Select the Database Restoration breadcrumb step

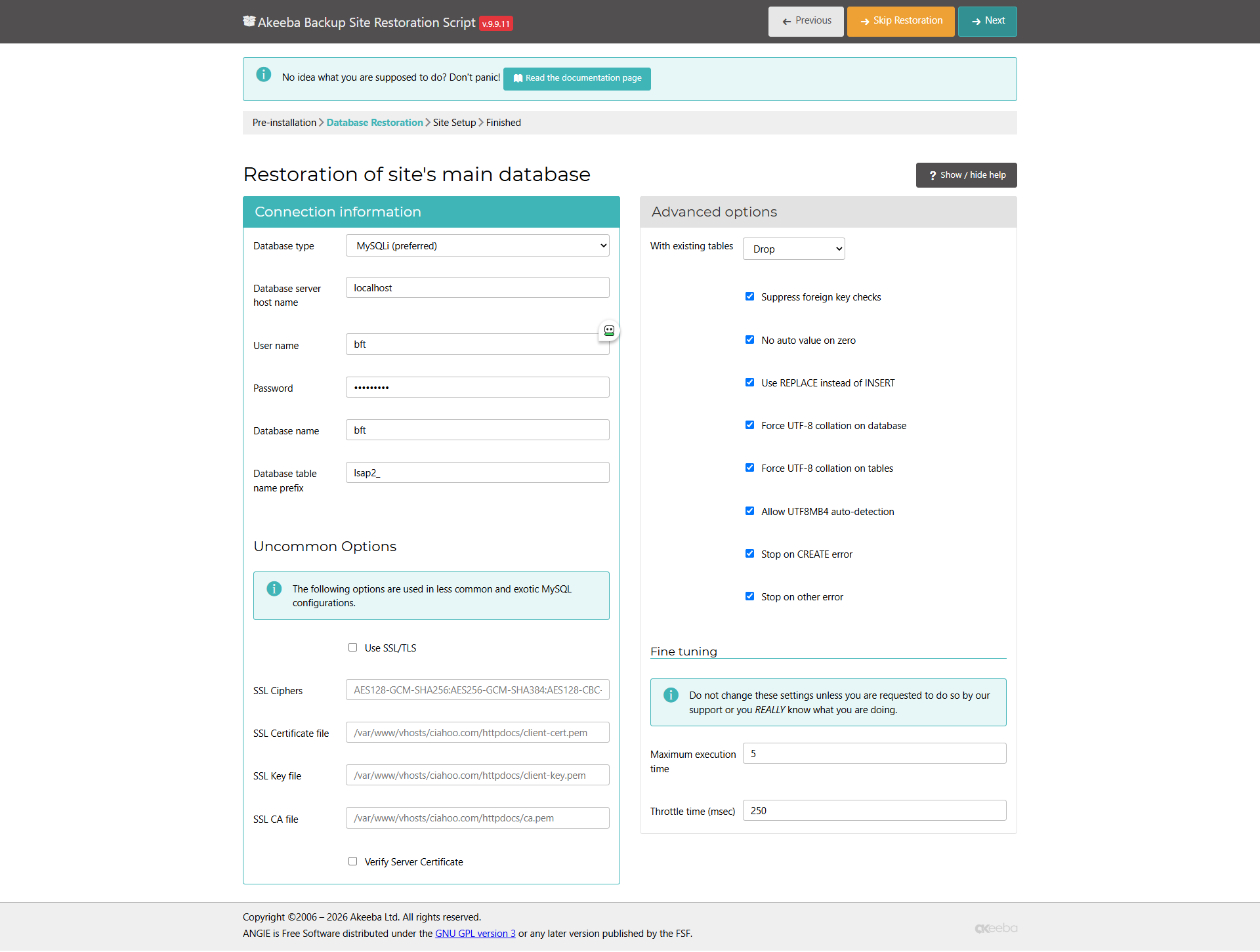pos(375,123)
